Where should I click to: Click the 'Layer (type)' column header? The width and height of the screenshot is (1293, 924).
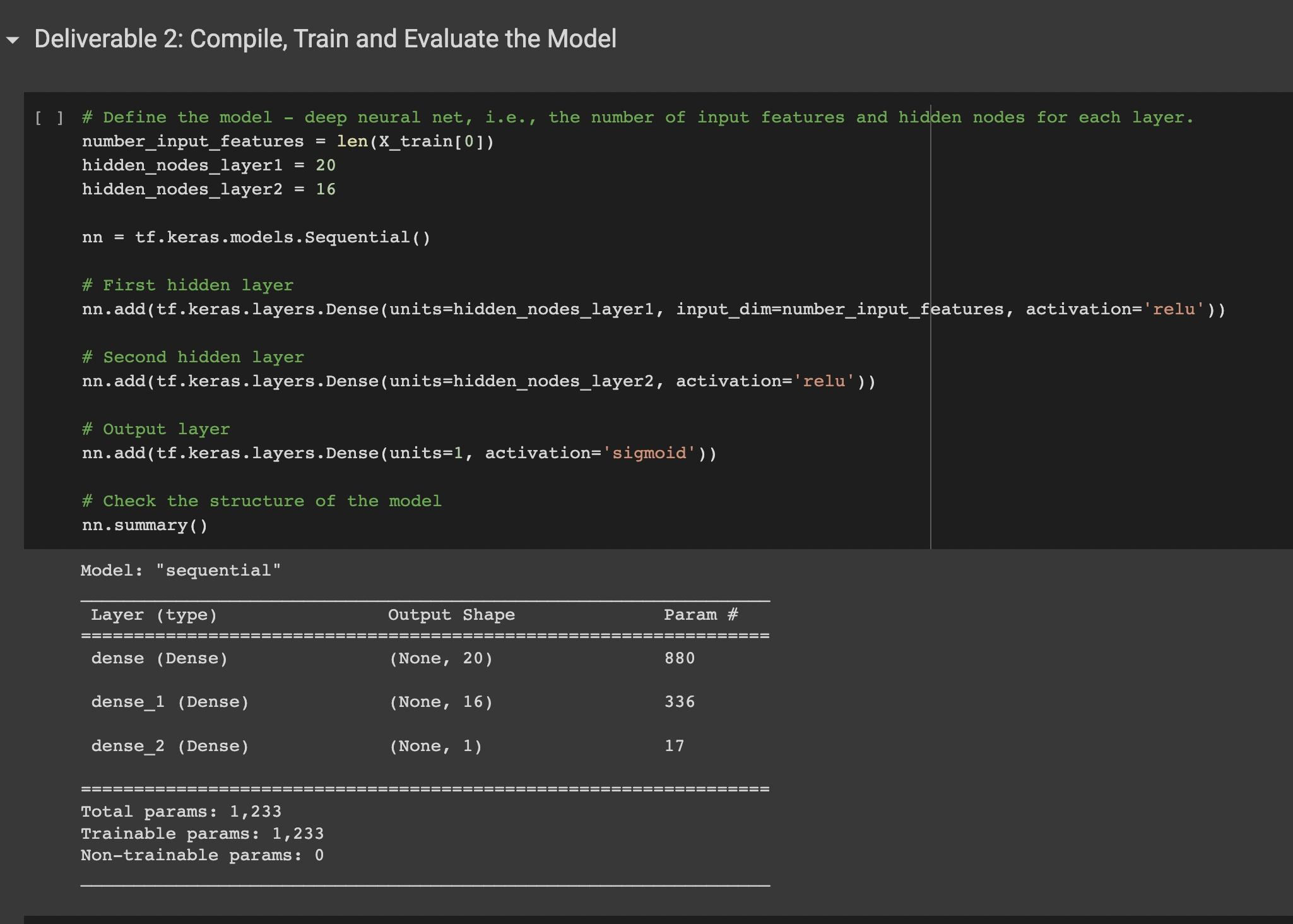tap(154, 615)
